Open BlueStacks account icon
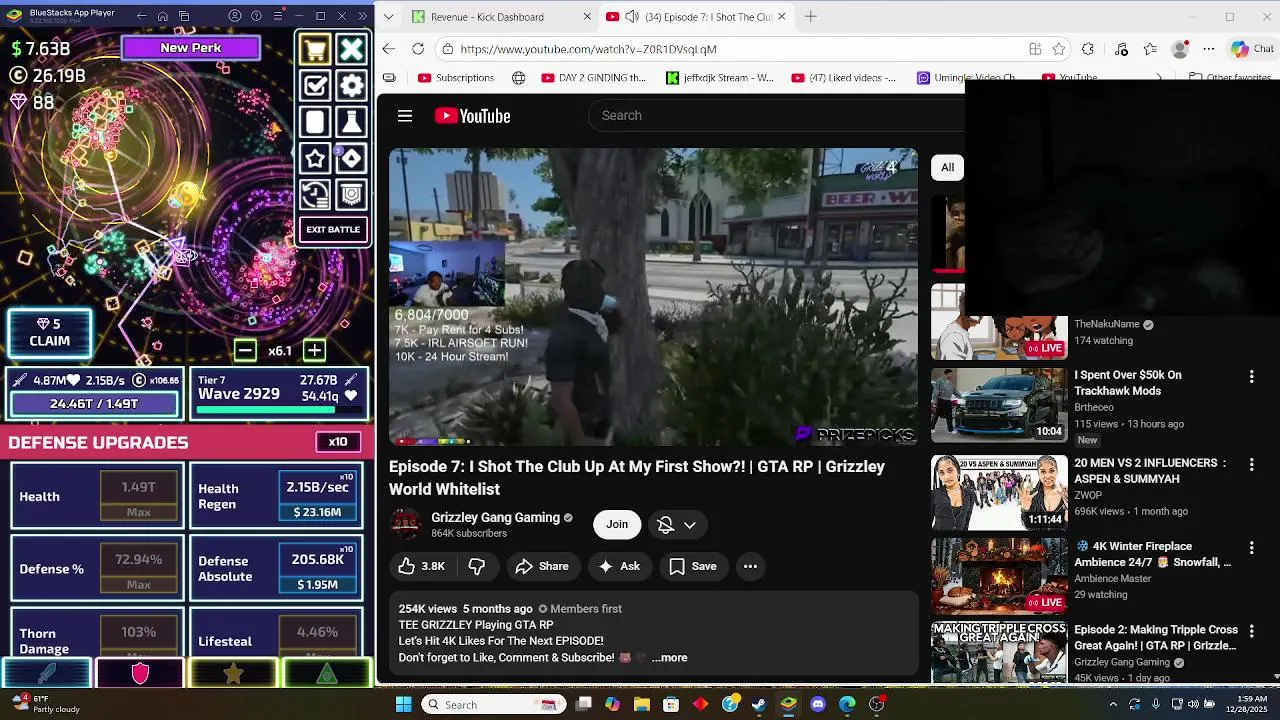This screenshot has height=720, width=1280. (x=235, y=16)
